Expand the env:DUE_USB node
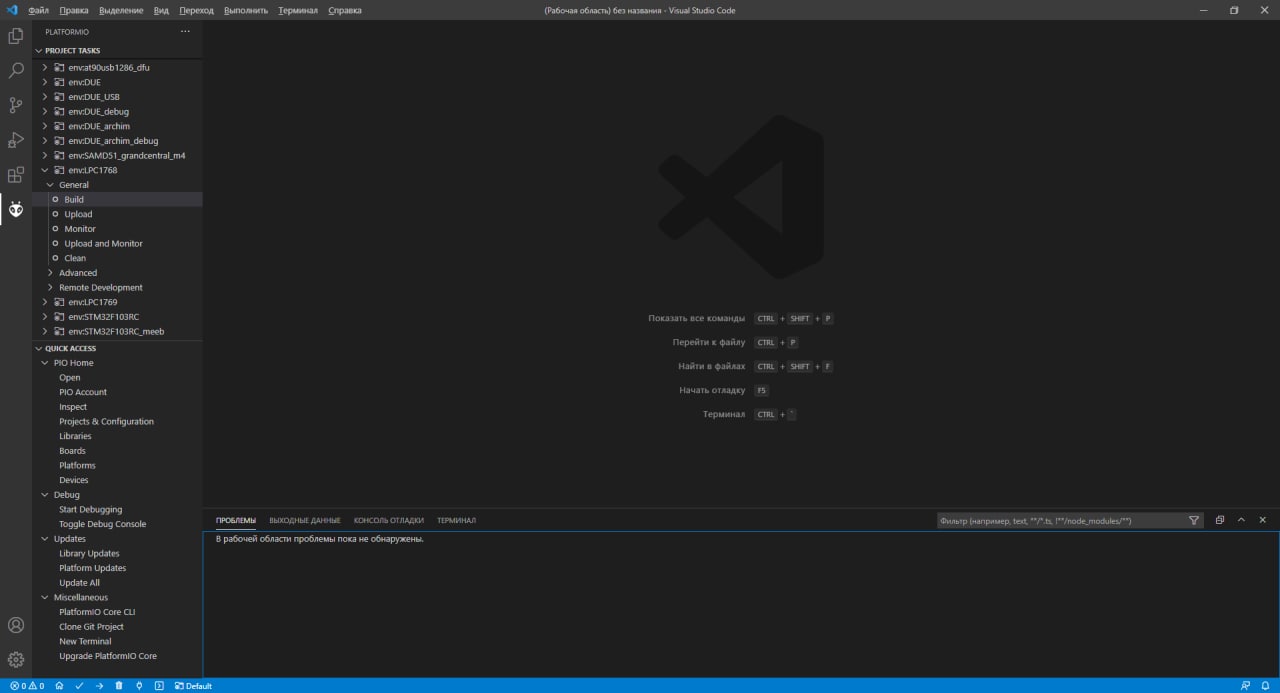This screenshot has height=693, width=1280. point(45,97)
